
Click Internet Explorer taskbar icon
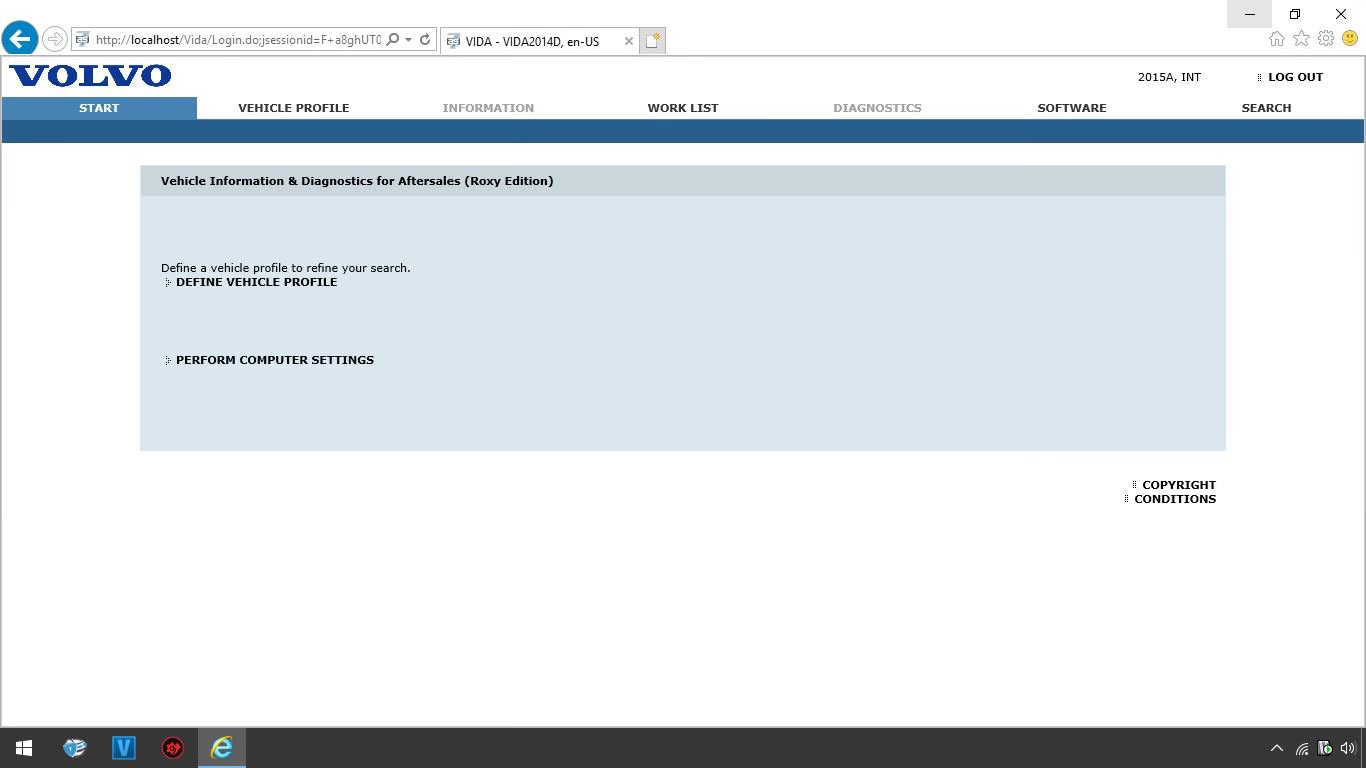[222, 748]
